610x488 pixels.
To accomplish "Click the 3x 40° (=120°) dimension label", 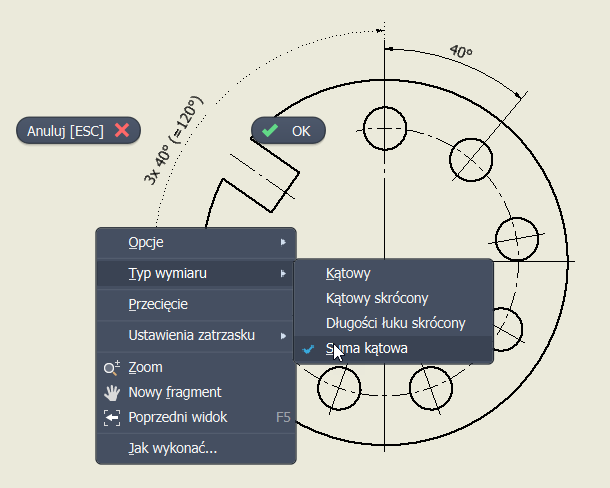I will click(173, 141).
